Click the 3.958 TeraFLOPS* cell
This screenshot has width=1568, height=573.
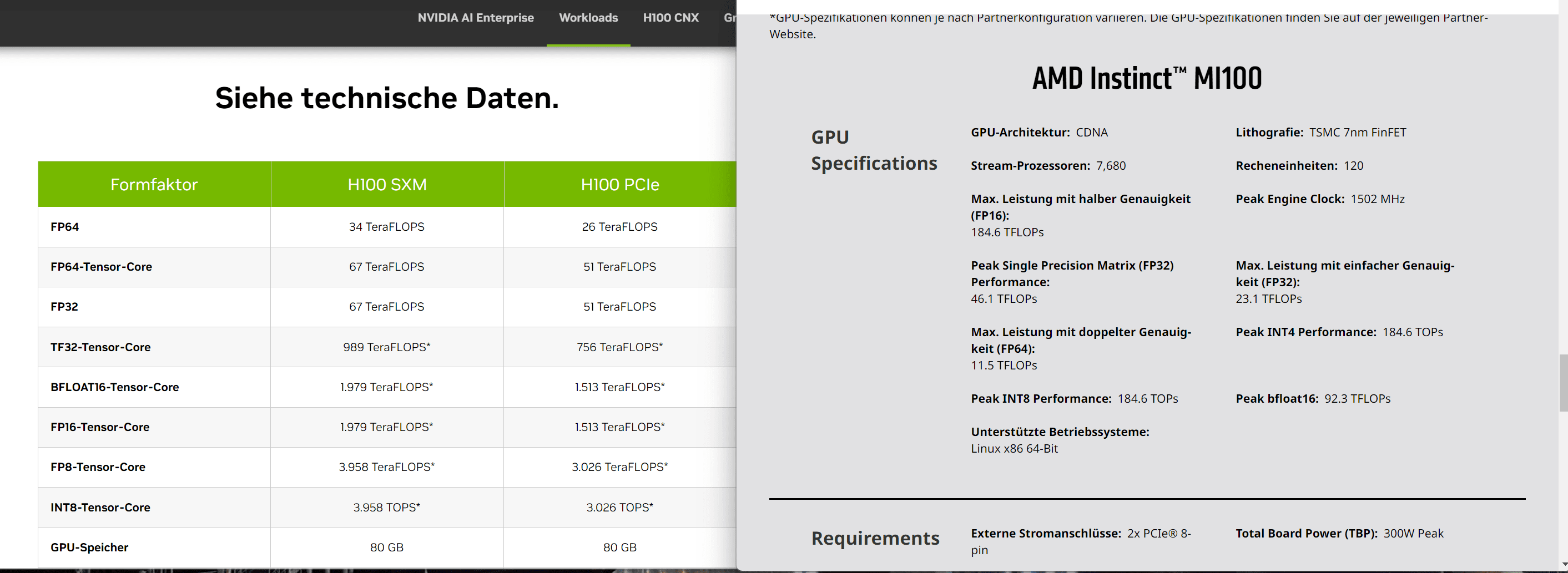pyautogui.click(x=386, y=467)
